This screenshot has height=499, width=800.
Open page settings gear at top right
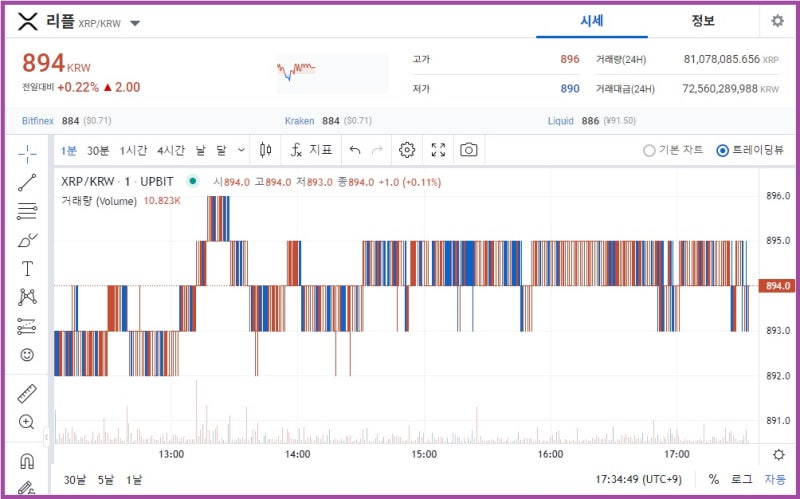(x=778, y=21)
